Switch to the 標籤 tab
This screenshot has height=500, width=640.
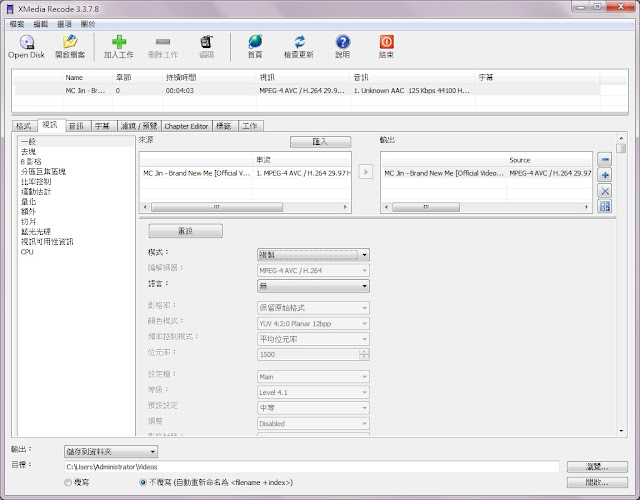tap(224, 126)
